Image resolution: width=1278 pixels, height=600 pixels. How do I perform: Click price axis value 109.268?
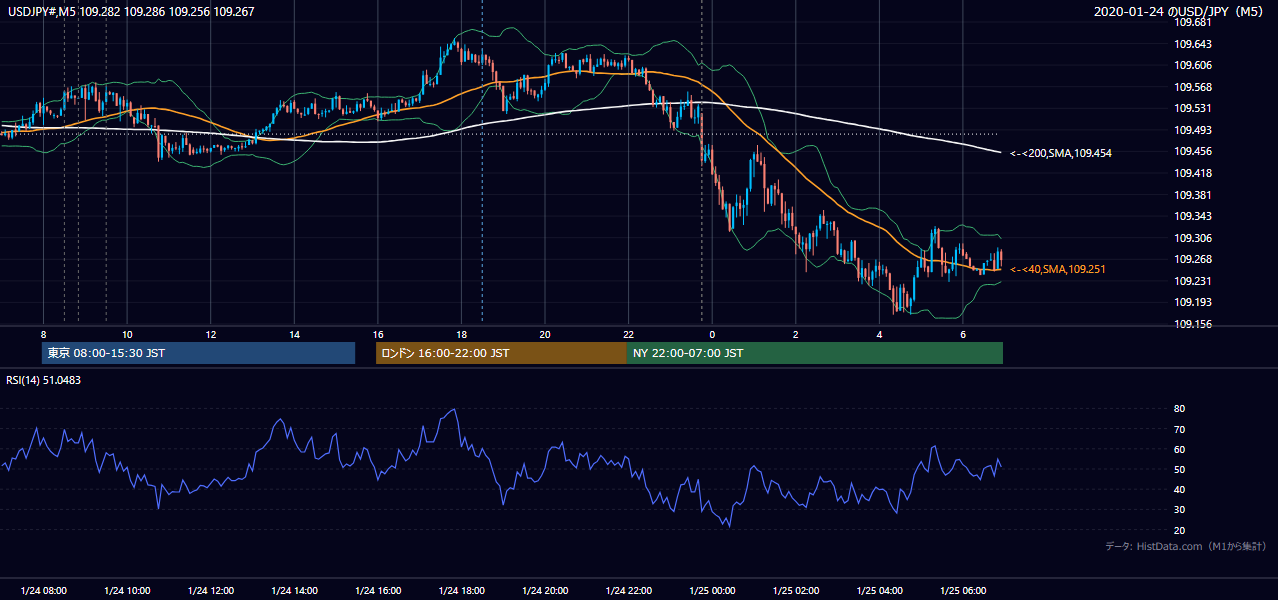(1192, 259)
